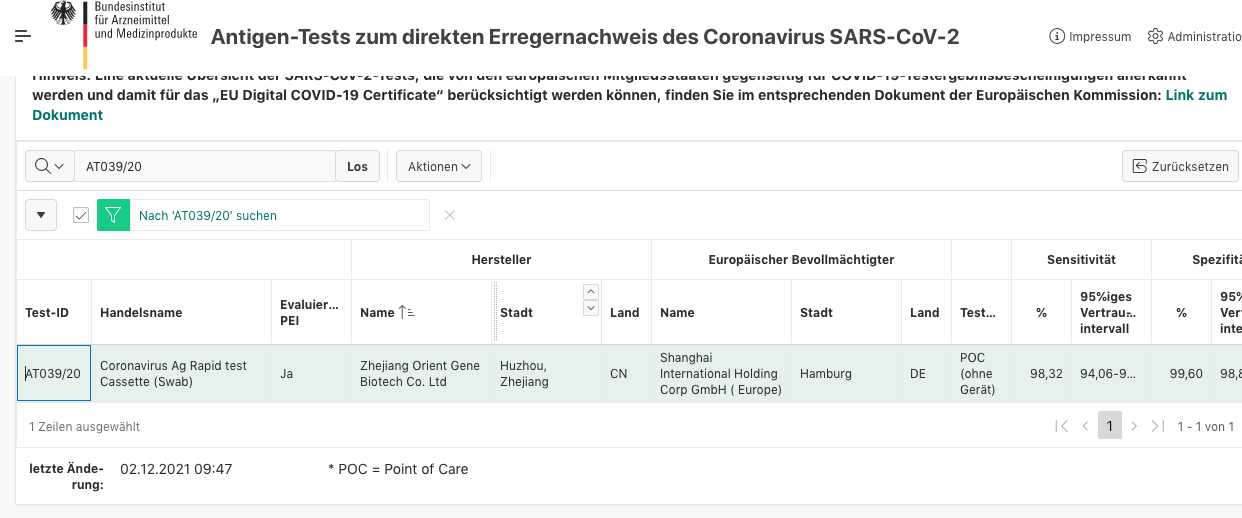
Task: Click the 'Huzhou, Zhejiang' city cell
Action: point(546,373)
